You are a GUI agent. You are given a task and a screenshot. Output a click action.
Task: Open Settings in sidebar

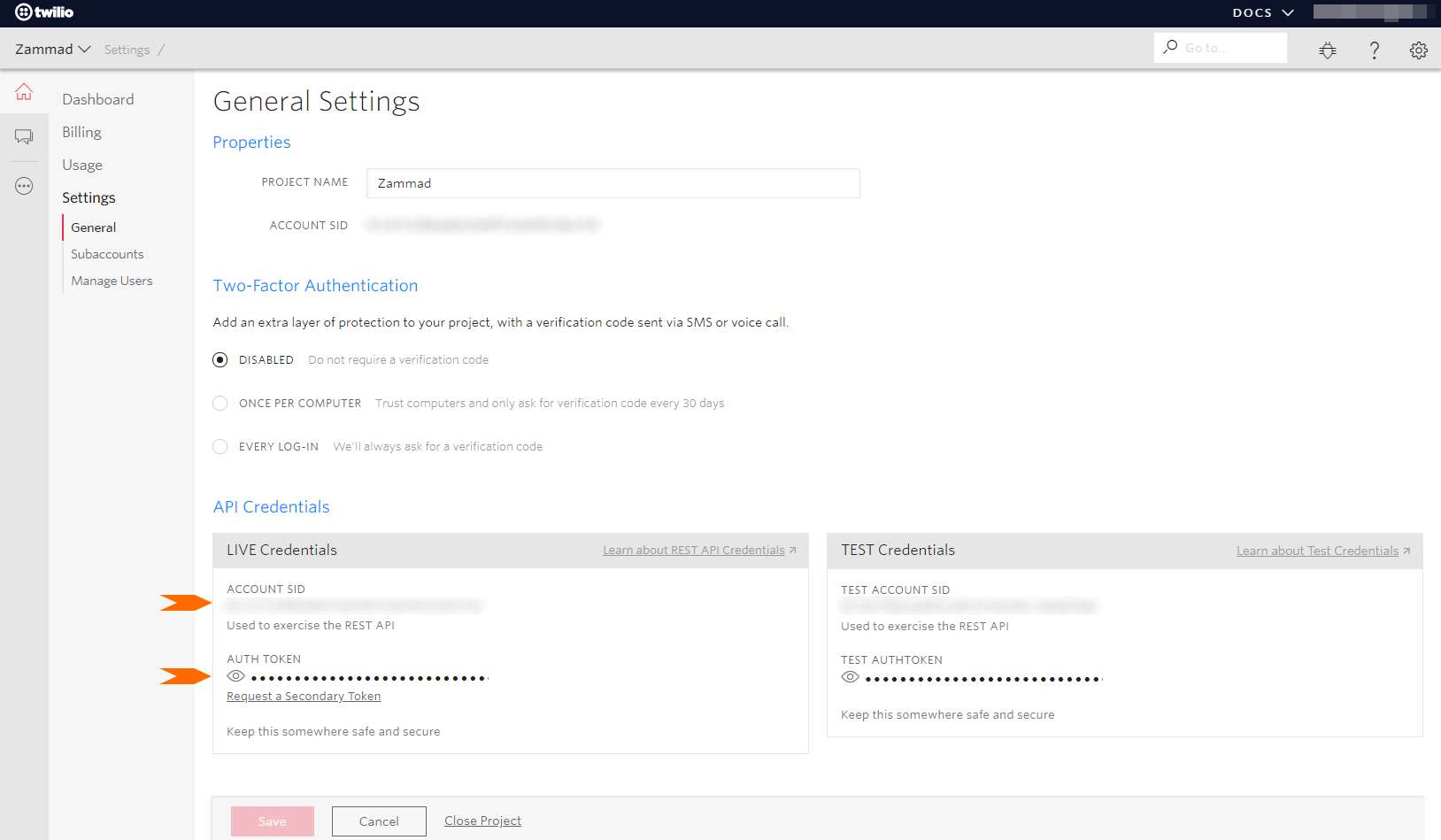89,197
